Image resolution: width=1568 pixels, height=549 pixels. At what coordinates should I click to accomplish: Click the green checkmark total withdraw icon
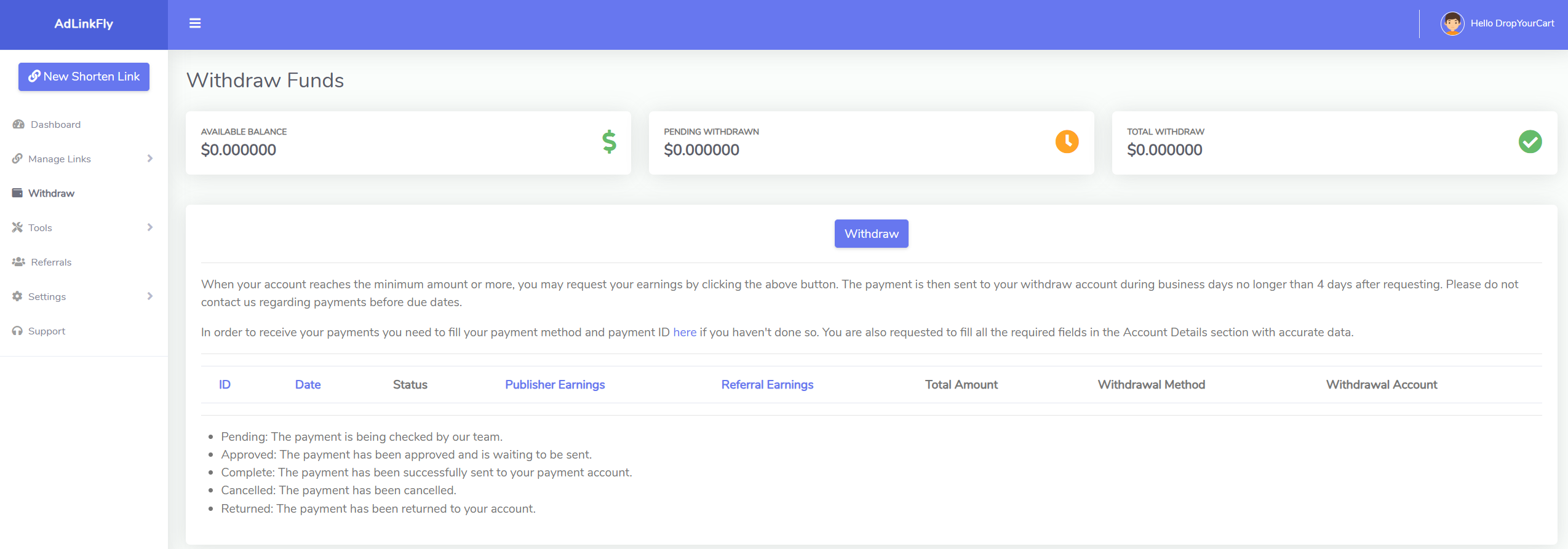[1530, 142]
